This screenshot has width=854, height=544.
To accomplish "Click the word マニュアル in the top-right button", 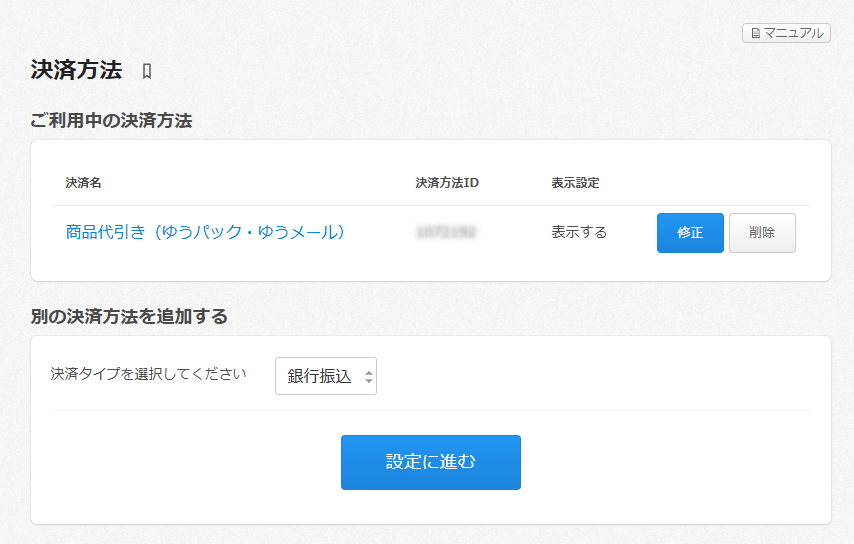I will (x=794, y=33).
